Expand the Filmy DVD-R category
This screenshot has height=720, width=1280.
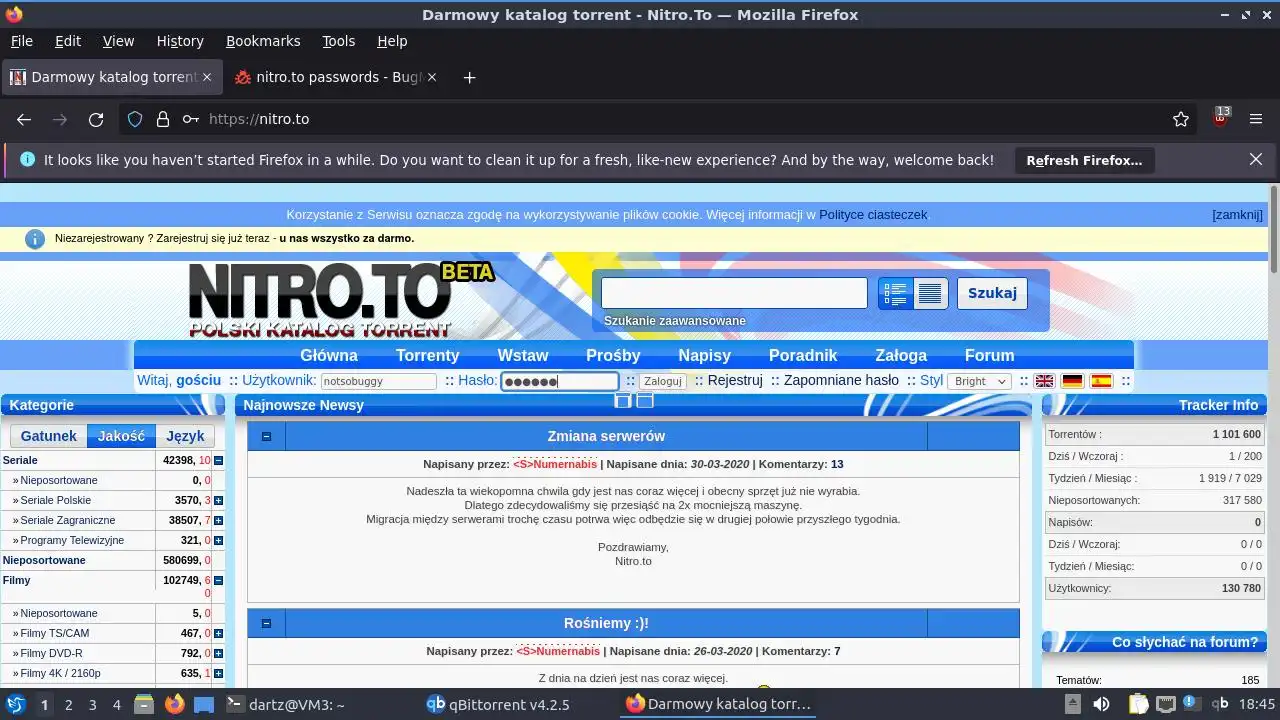coord(218,653)
